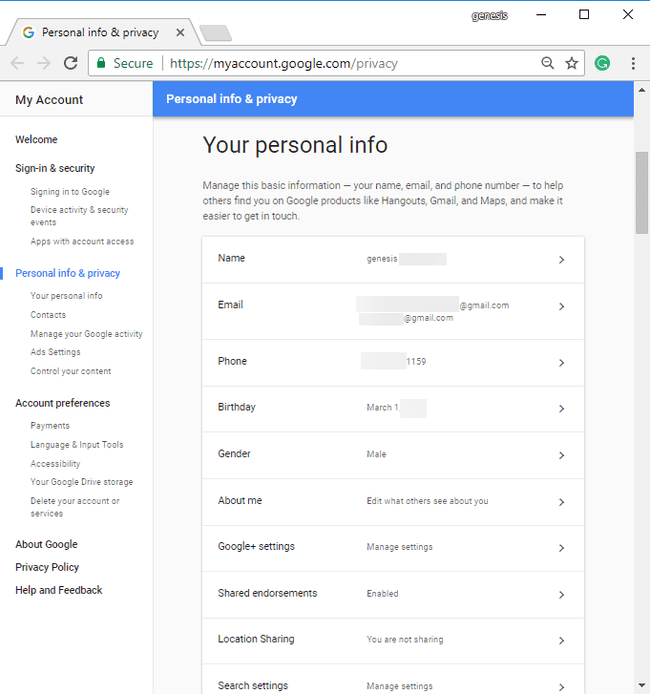Open the green Grammarly extension icon
Image resolution: width=650 pixels, height=694 pixels.
(x=602, y=63)
